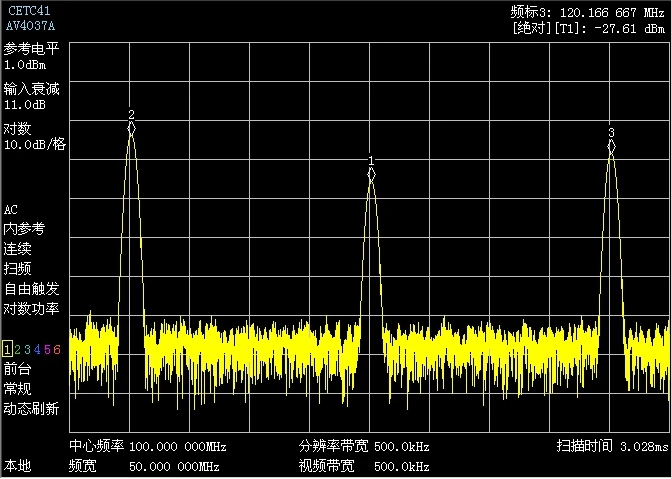Click the 连续 sweep mode text
Image resolution: width=671 pixels, height=479 pixels.
pyautogui.click(x=18, y=249)
